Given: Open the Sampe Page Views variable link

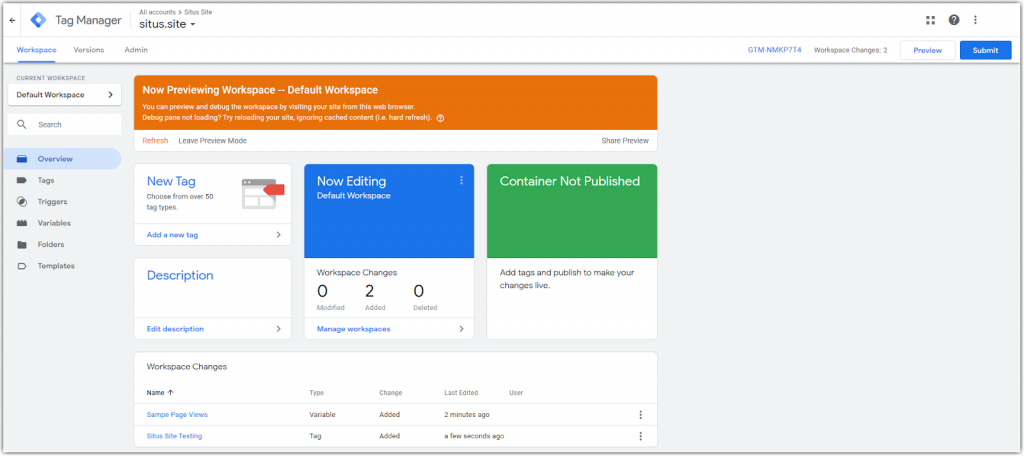Looking at the screenshot, I should pos(177,415).
